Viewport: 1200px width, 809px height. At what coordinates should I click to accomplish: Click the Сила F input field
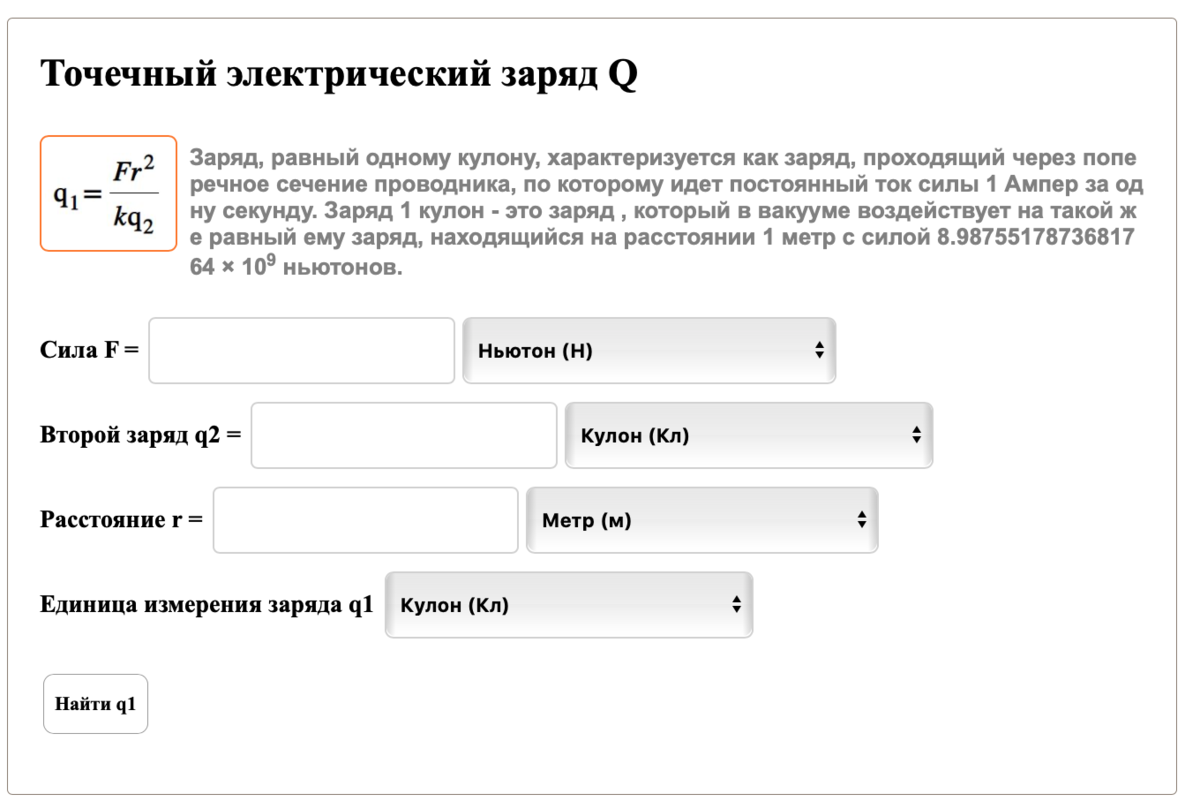[302, 350]
